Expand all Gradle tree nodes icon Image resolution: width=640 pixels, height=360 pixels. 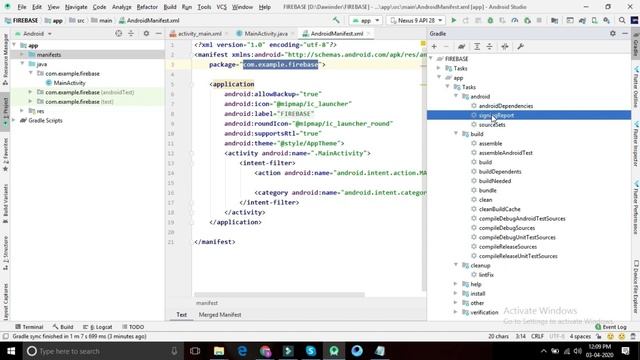coord(477,47)
